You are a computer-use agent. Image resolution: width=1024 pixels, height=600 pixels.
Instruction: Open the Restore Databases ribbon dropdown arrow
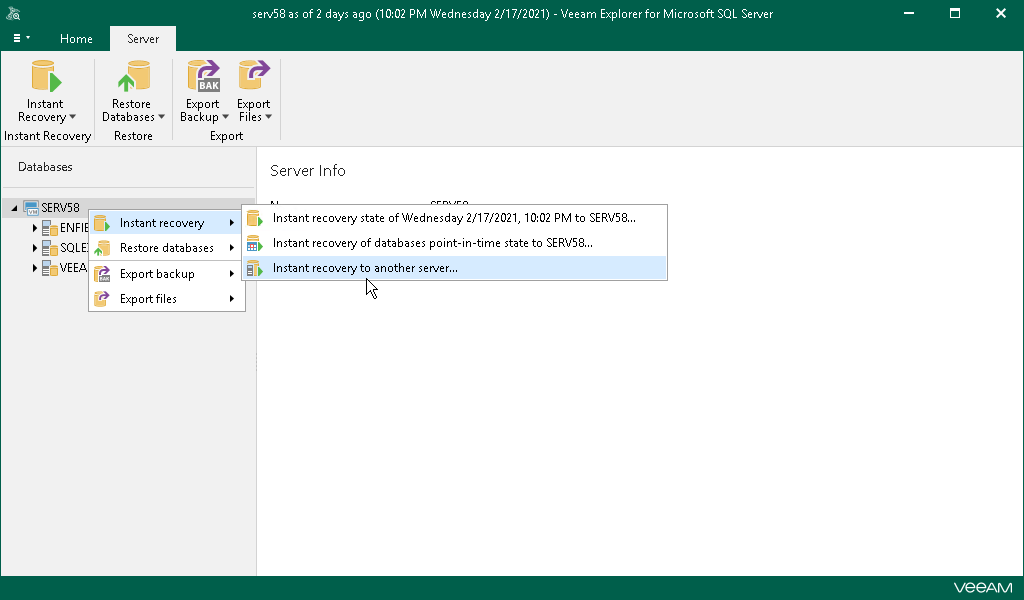click(161, 118)
